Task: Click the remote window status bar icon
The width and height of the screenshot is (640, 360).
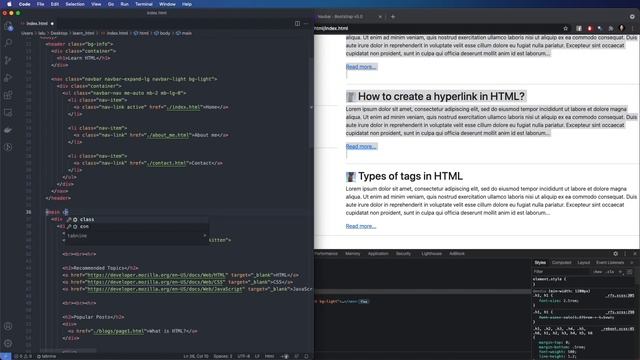Action: (x=5, y=356)
